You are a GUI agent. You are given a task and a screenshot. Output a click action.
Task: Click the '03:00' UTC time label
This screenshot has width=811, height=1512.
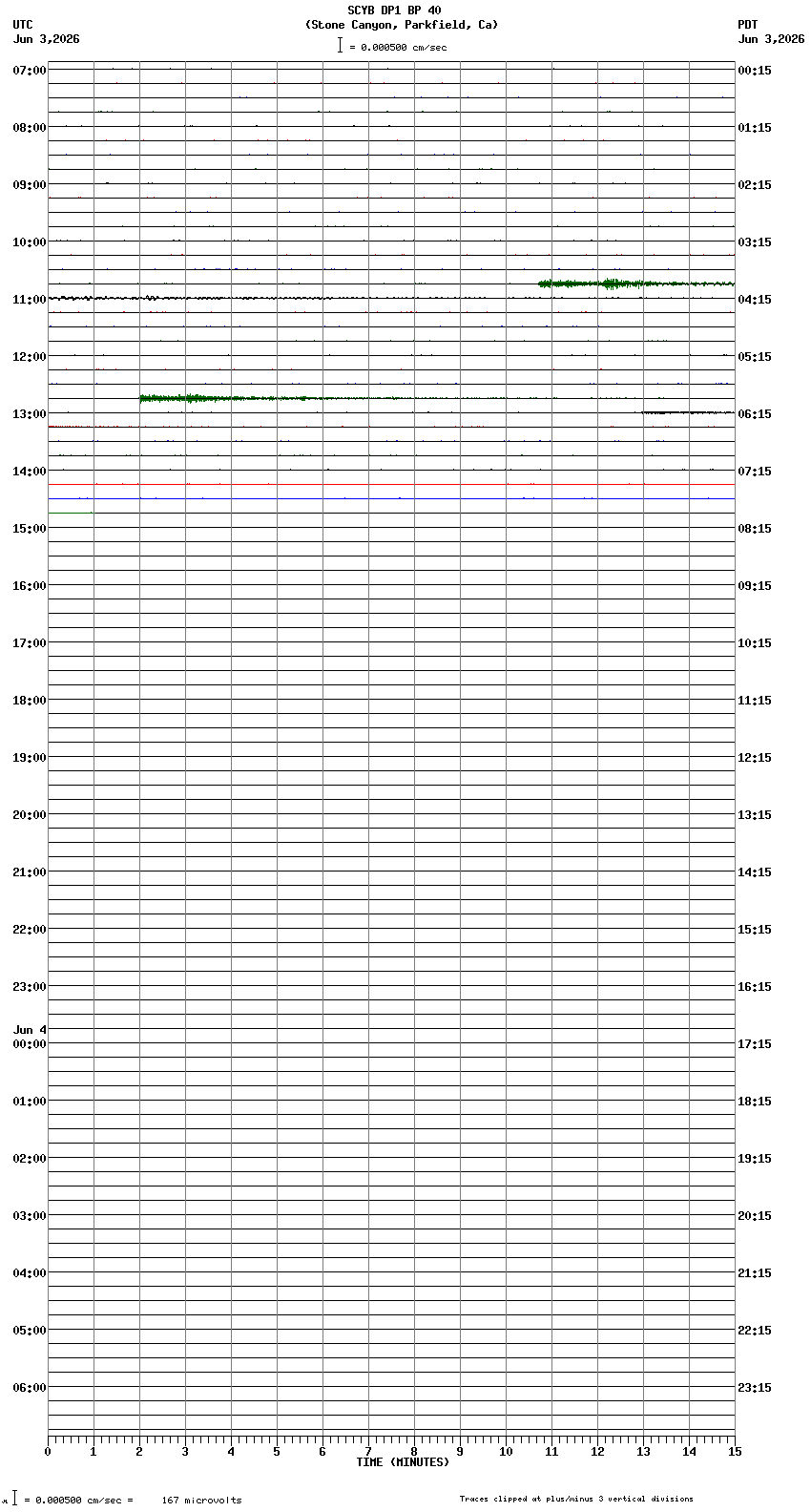coord(30,1216)
